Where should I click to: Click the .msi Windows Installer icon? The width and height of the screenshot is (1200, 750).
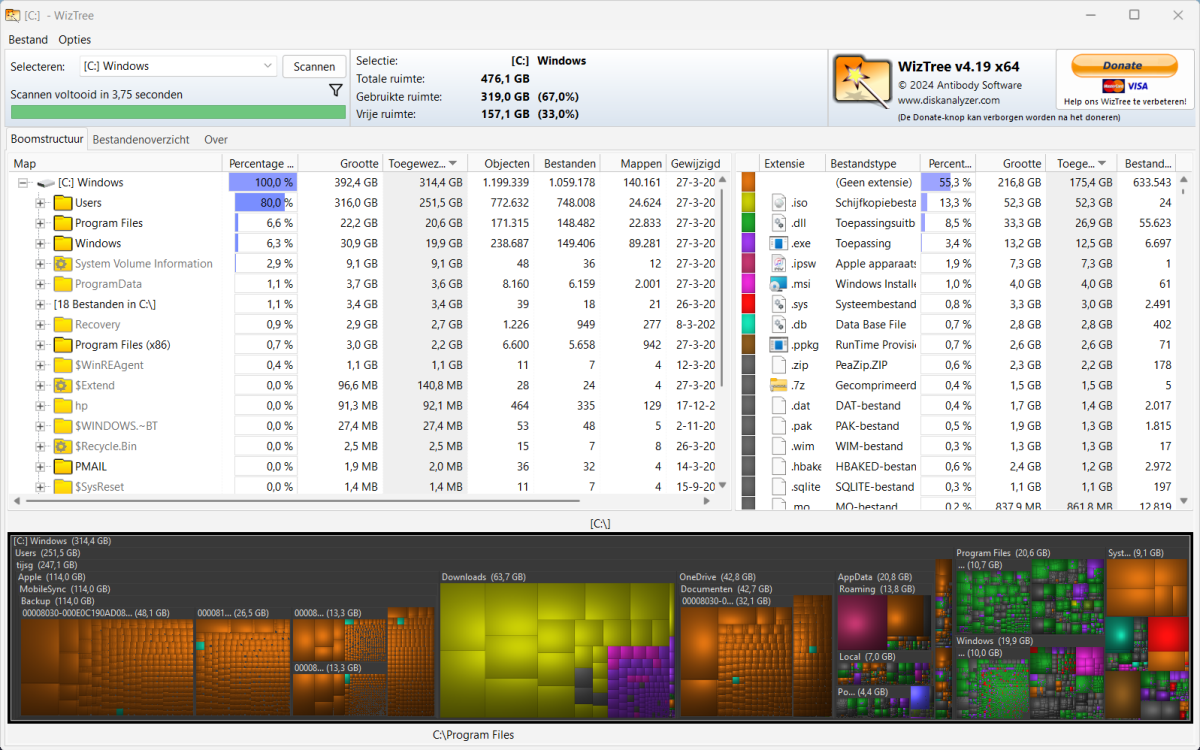pyautogui.click(x=780, y=284)
